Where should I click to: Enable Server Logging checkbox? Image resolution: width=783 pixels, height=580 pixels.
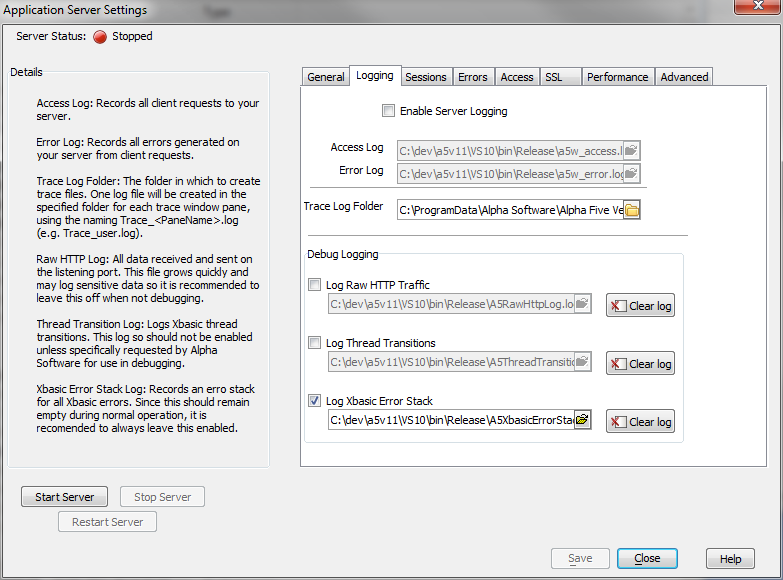tap(388, 110)
